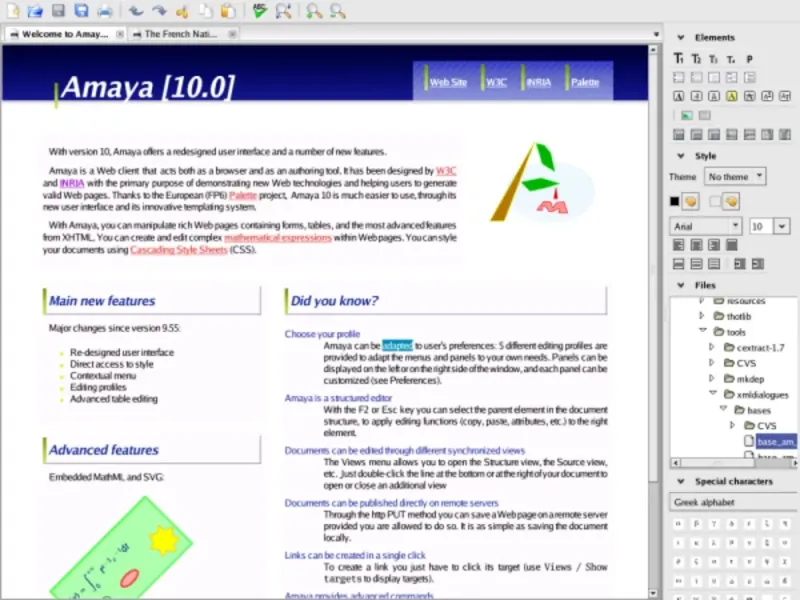Screen dimensions: 800x600
Task: Undo the last action
Action: [x=136, y=10]
